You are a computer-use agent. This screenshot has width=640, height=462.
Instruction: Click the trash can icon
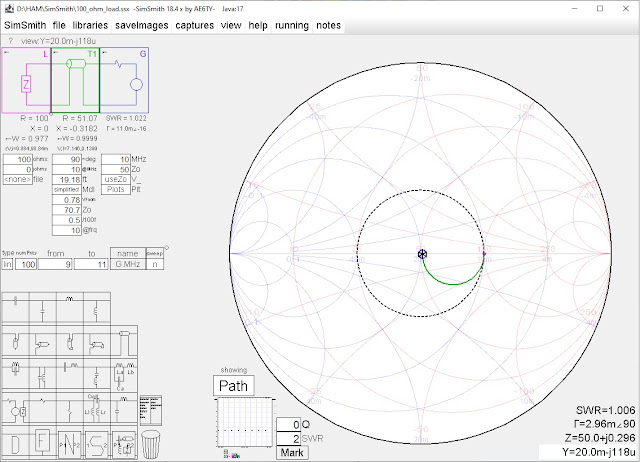click(x=151, y=444)
